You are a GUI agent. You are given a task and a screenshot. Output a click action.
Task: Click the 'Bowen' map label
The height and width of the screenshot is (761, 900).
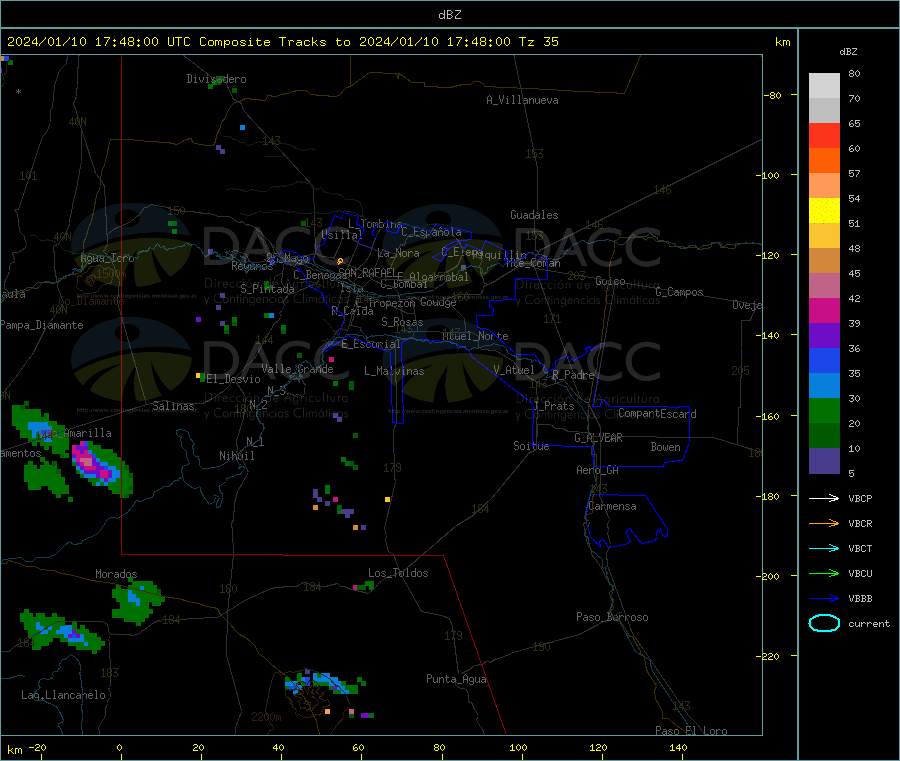click(665, 447)
